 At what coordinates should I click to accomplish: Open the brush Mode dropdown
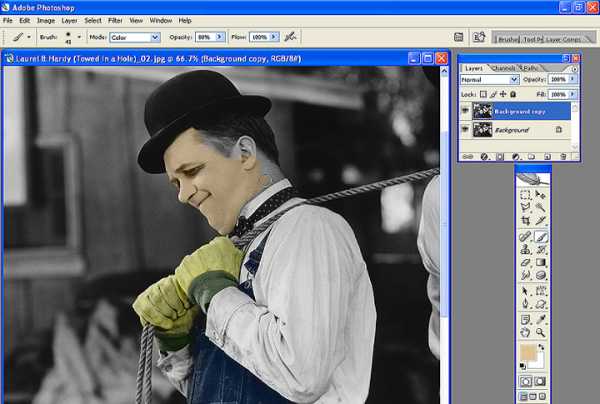point(135,37)
